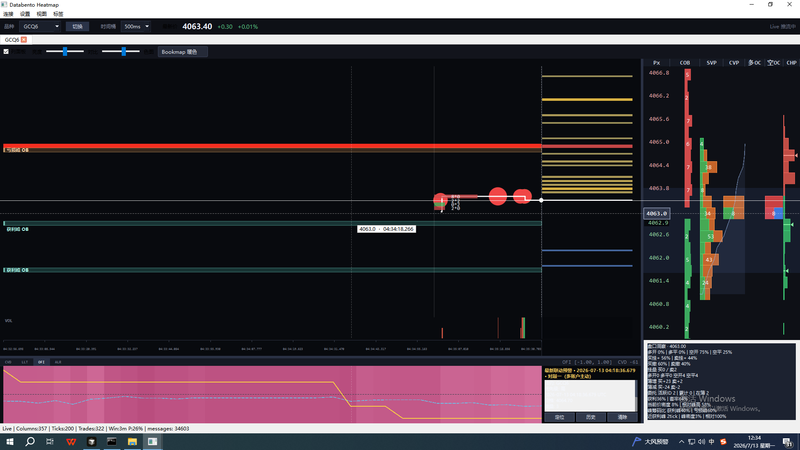The image size is (800, 450).
Task: Switch to the ALR indicator tab
Action: tap(58, 362)
